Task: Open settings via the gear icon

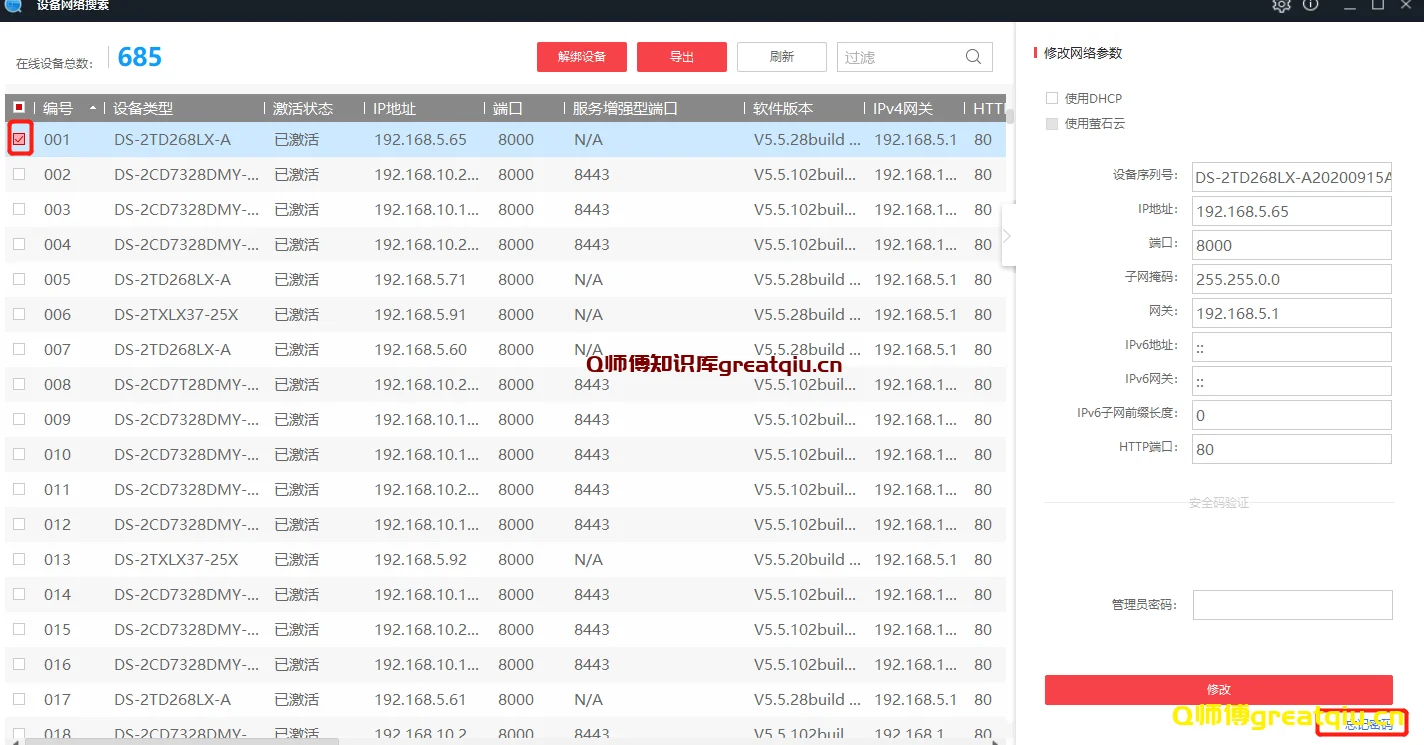Action: tap(1281, 6)
